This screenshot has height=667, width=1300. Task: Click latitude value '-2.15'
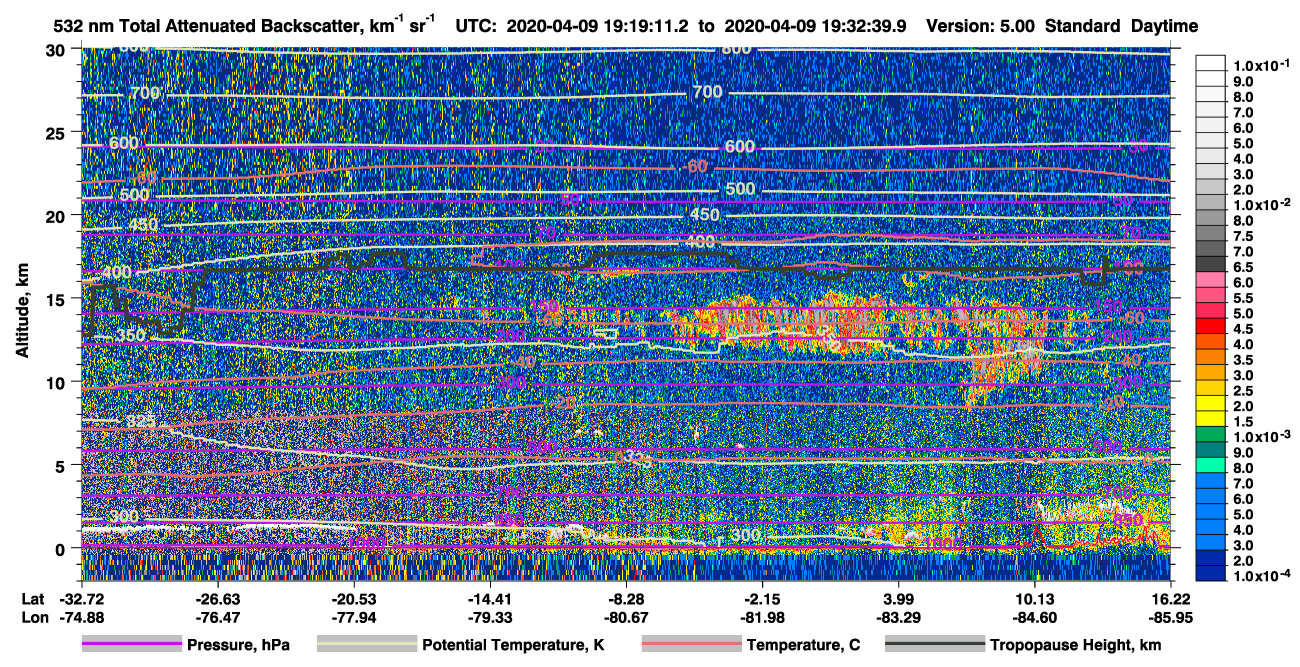click(x=763, y=600)
